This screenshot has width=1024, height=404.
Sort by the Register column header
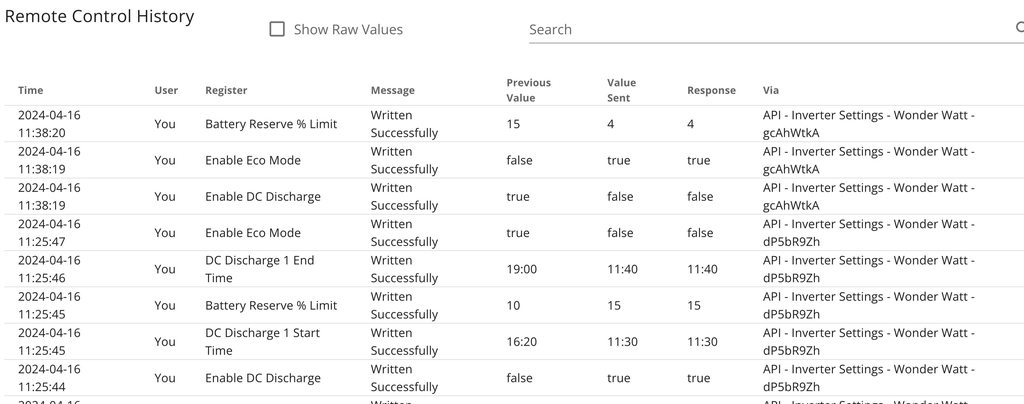click(x=226, y=91)
